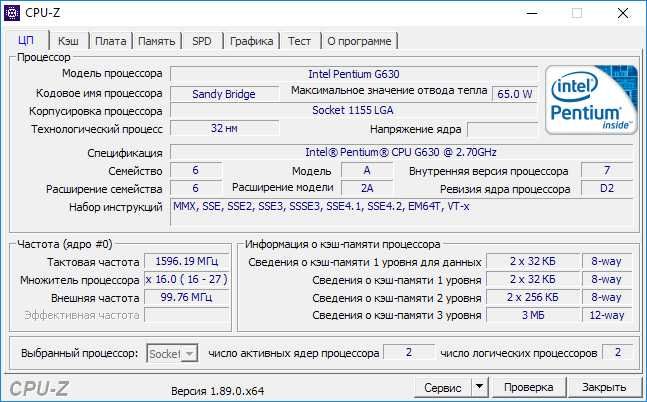Click the L2 cache 2 x 256 КБ value
The height and width of the screenshot is (402, 647).
coord(533,297)
